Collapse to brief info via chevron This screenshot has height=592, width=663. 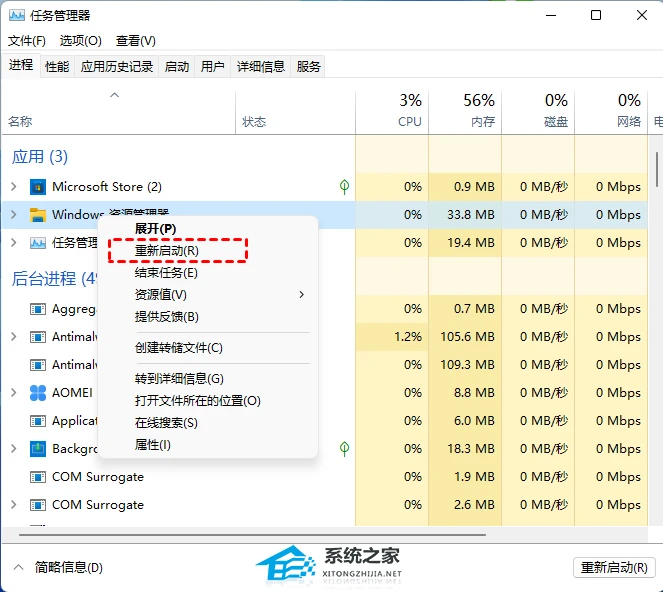click(x=18, y=567)
